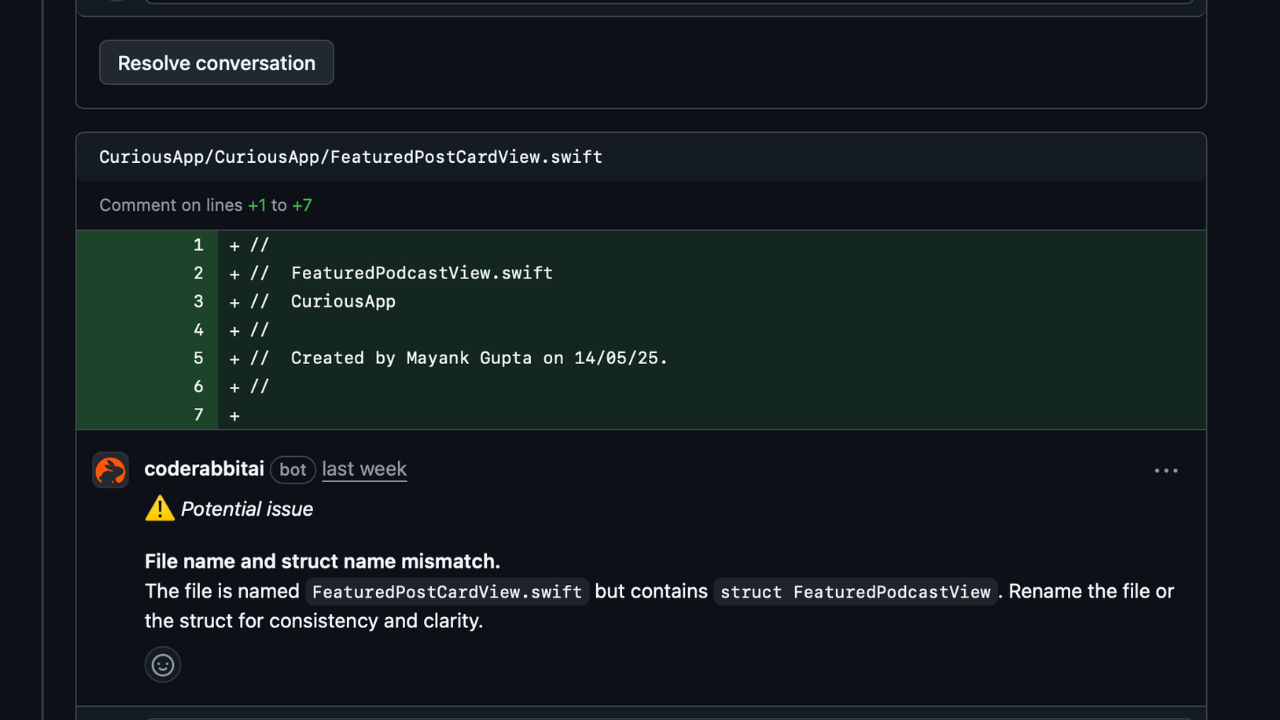Click the bot label badge
Screen dimensions: 1280x720
point(293,469)
